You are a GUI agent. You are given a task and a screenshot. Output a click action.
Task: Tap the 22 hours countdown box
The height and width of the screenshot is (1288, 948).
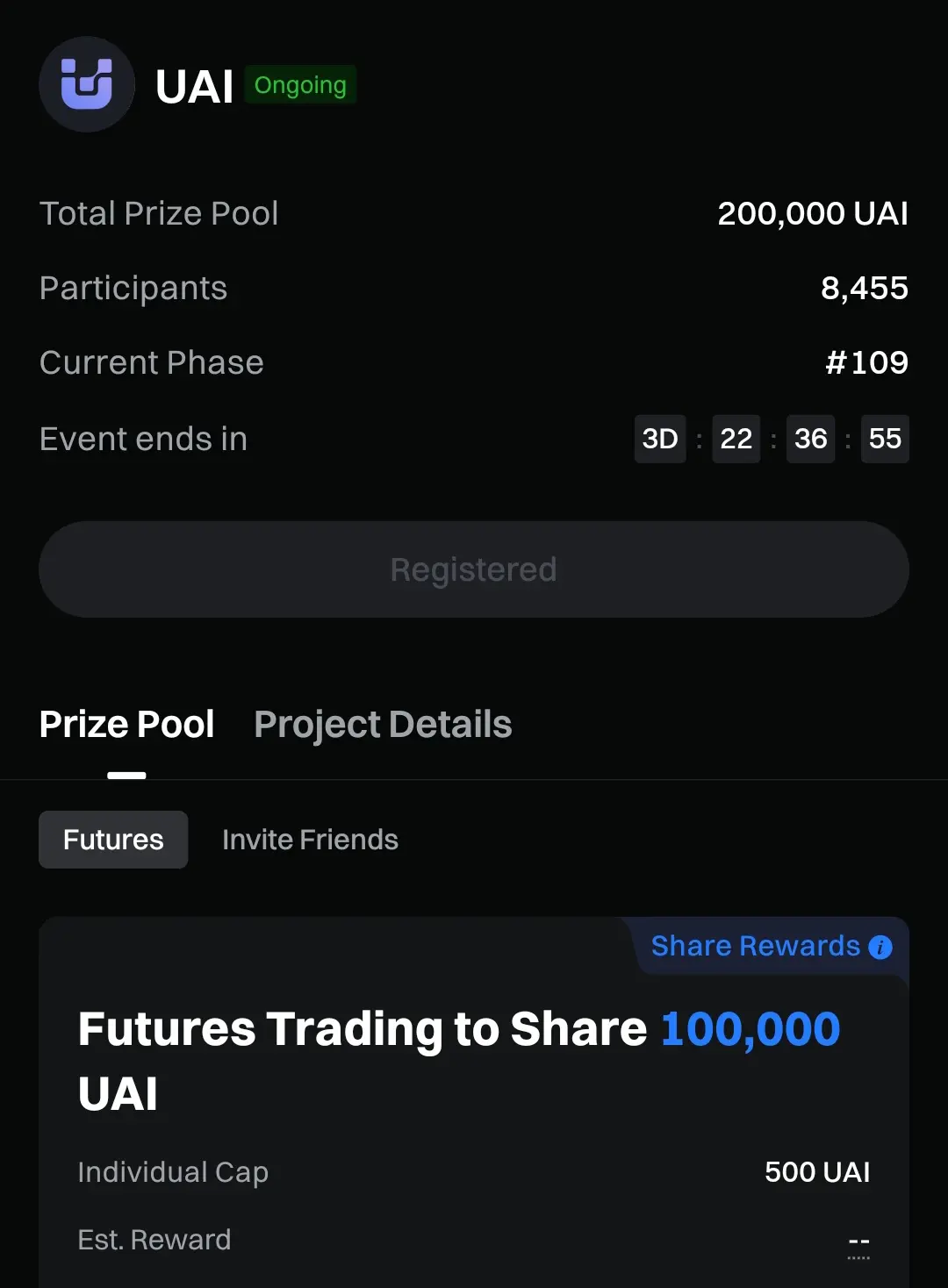click(x=736, y=439)
